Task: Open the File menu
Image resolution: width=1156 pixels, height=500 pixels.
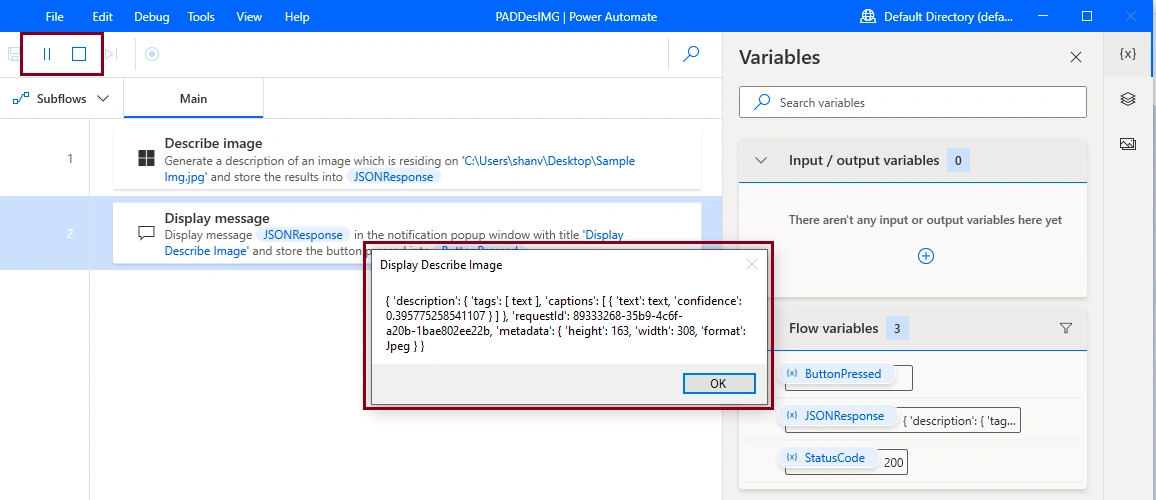Action: (55, 16)
